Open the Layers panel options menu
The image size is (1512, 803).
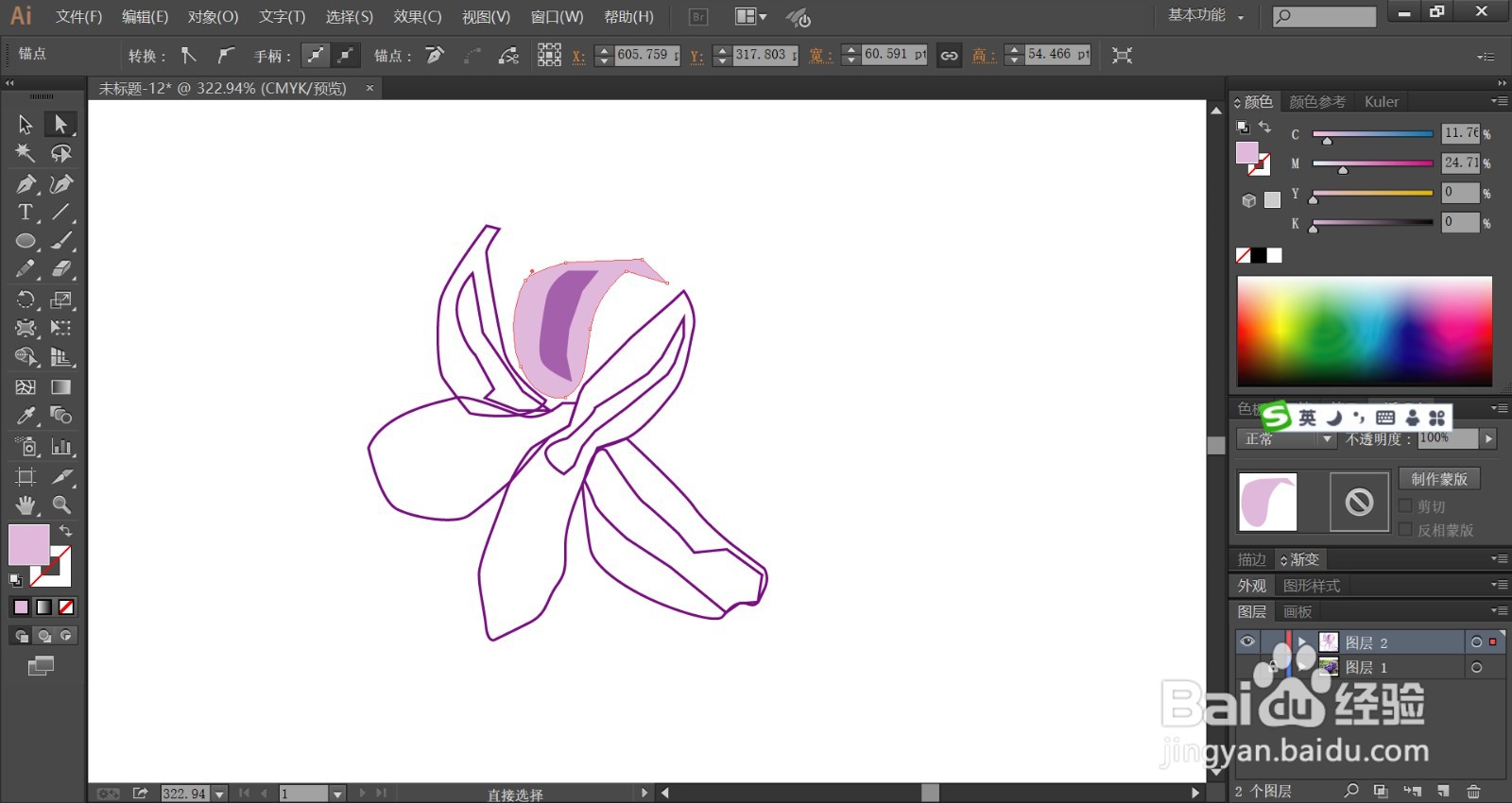pos(1499,611)
